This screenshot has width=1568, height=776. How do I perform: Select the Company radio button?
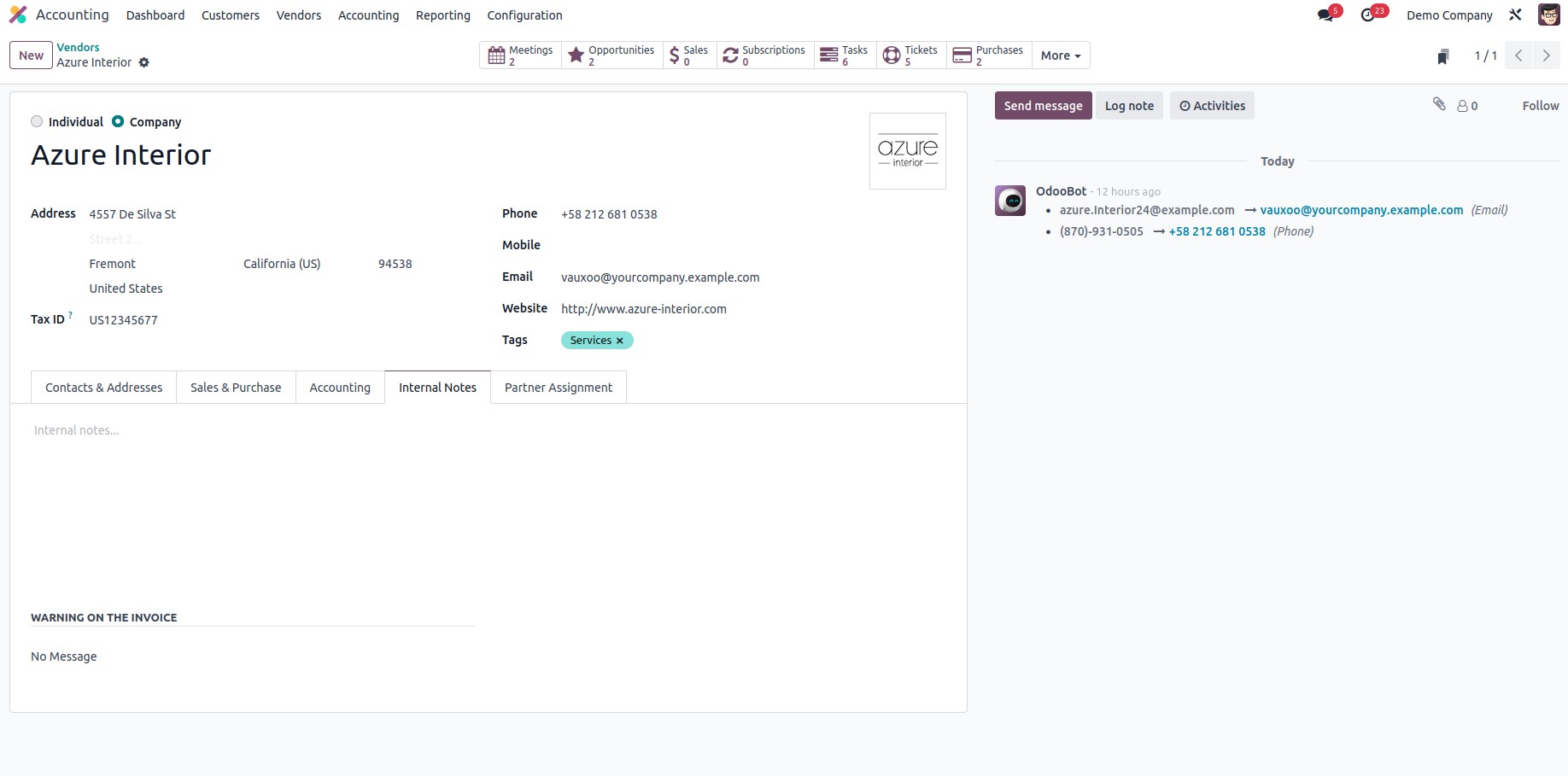(118, 122)
